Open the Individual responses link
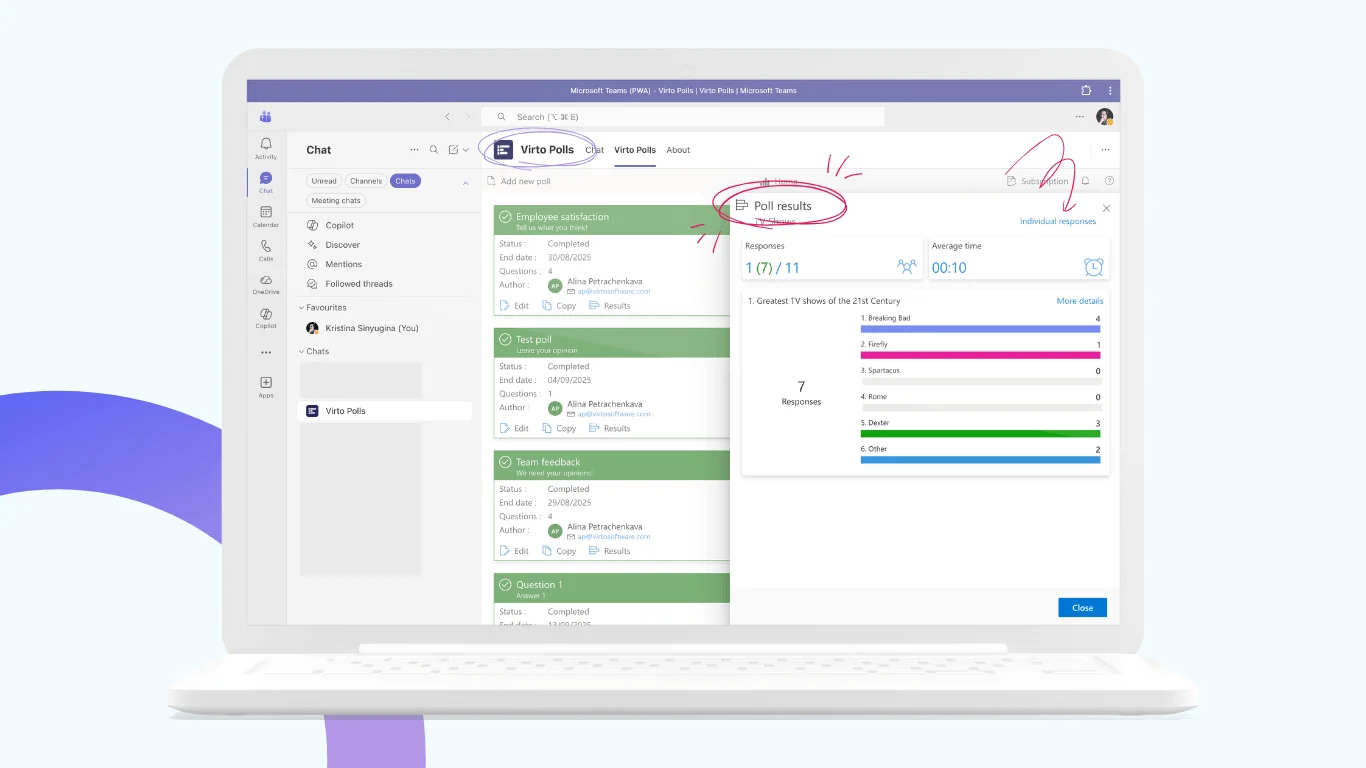 click(1057, 221)
